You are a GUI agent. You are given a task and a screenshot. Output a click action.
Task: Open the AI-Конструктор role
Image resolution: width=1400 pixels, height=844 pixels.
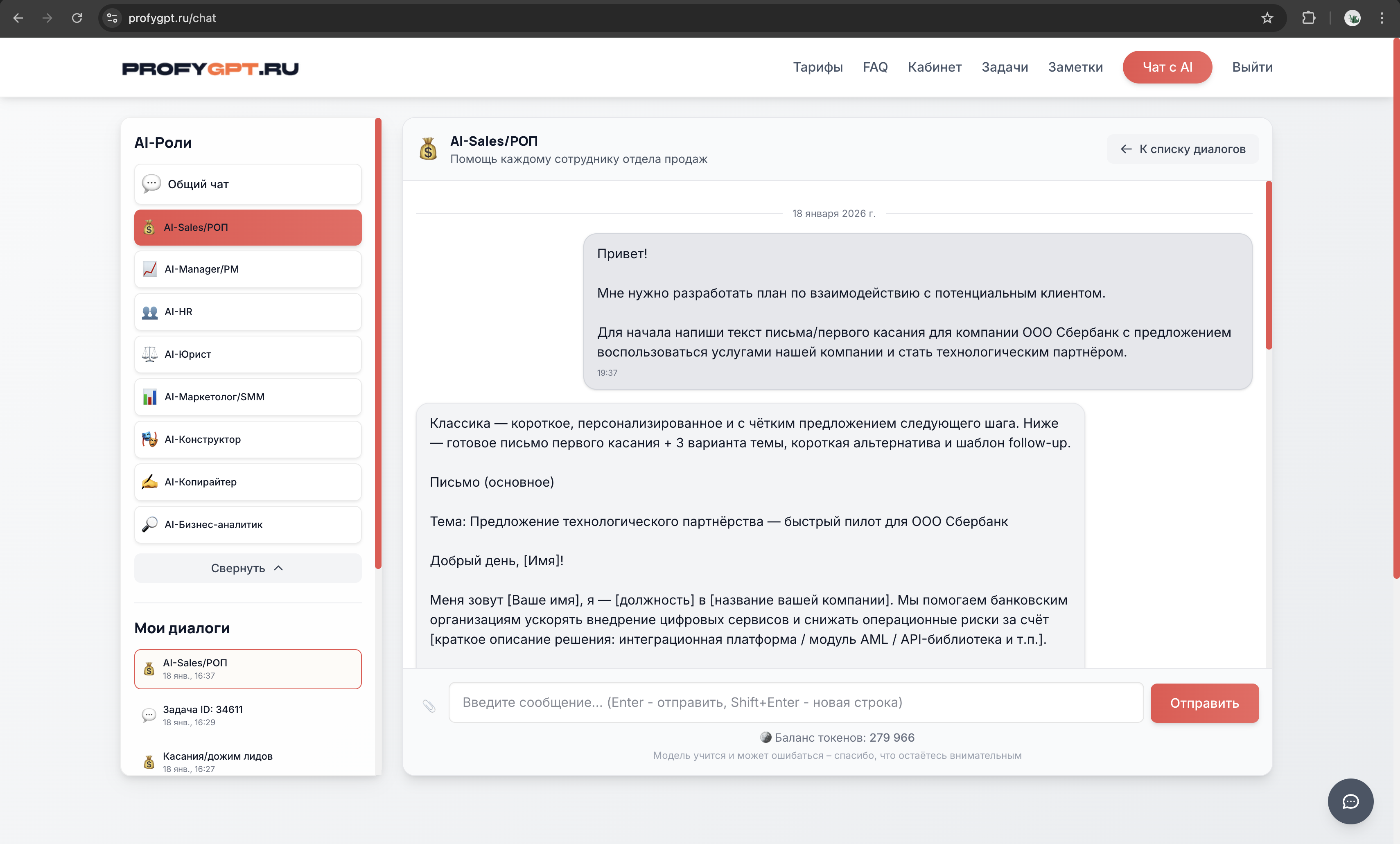point(247,440)
